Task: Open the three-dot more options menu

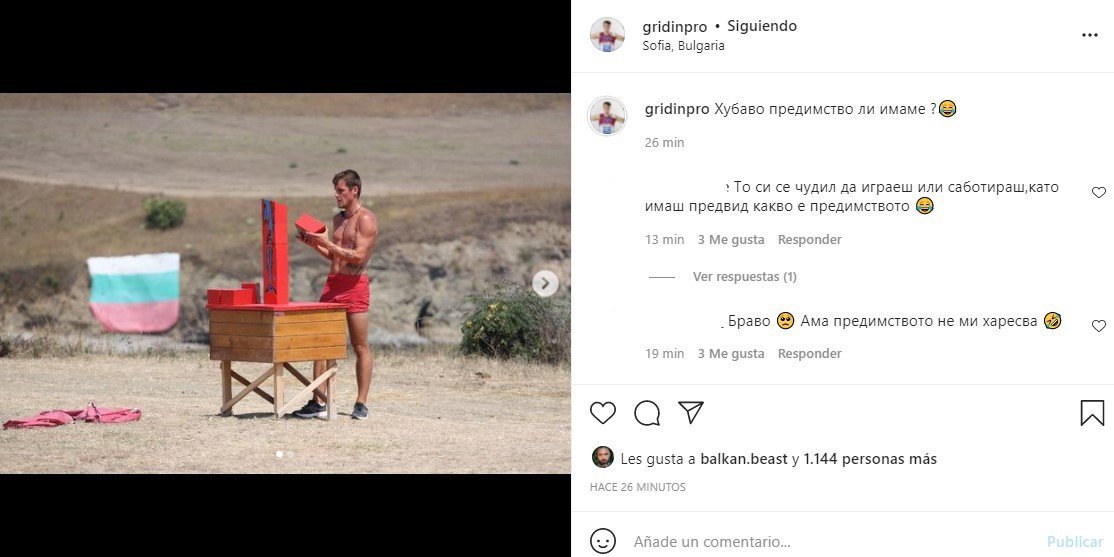Action: [x=1090, y=36]
